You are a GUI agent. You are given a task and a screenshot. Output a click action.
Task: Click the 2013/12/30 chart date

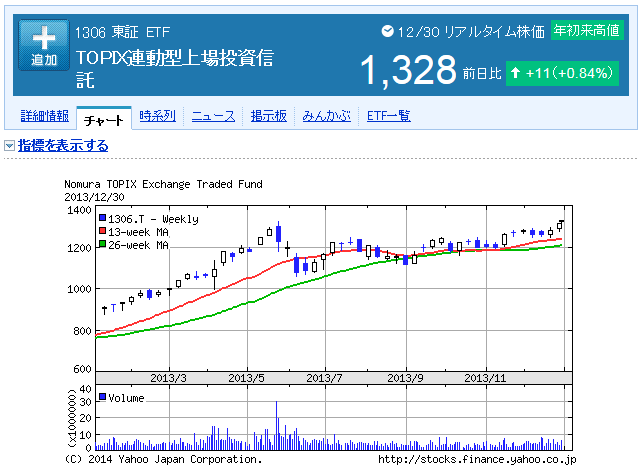point(94,197)
